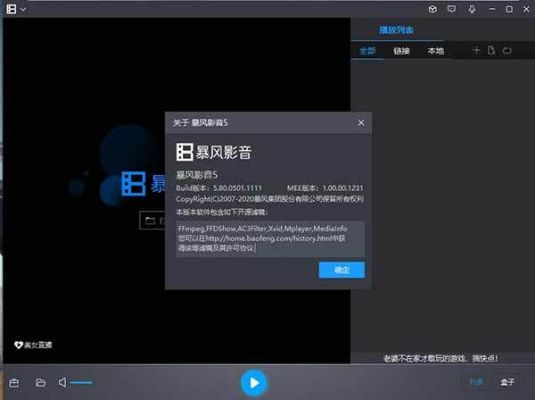Open the 盒子 button in the bottom bar
Image resolution: width=535 pixels, height=400 pixels.
tap(507, 382)
